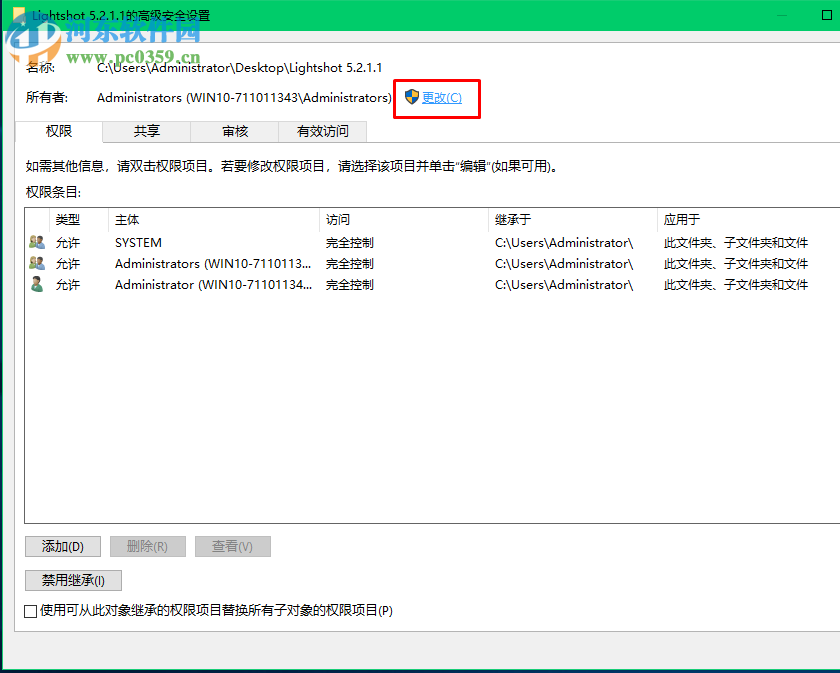Click the 查看(V) button

[232, 546]
